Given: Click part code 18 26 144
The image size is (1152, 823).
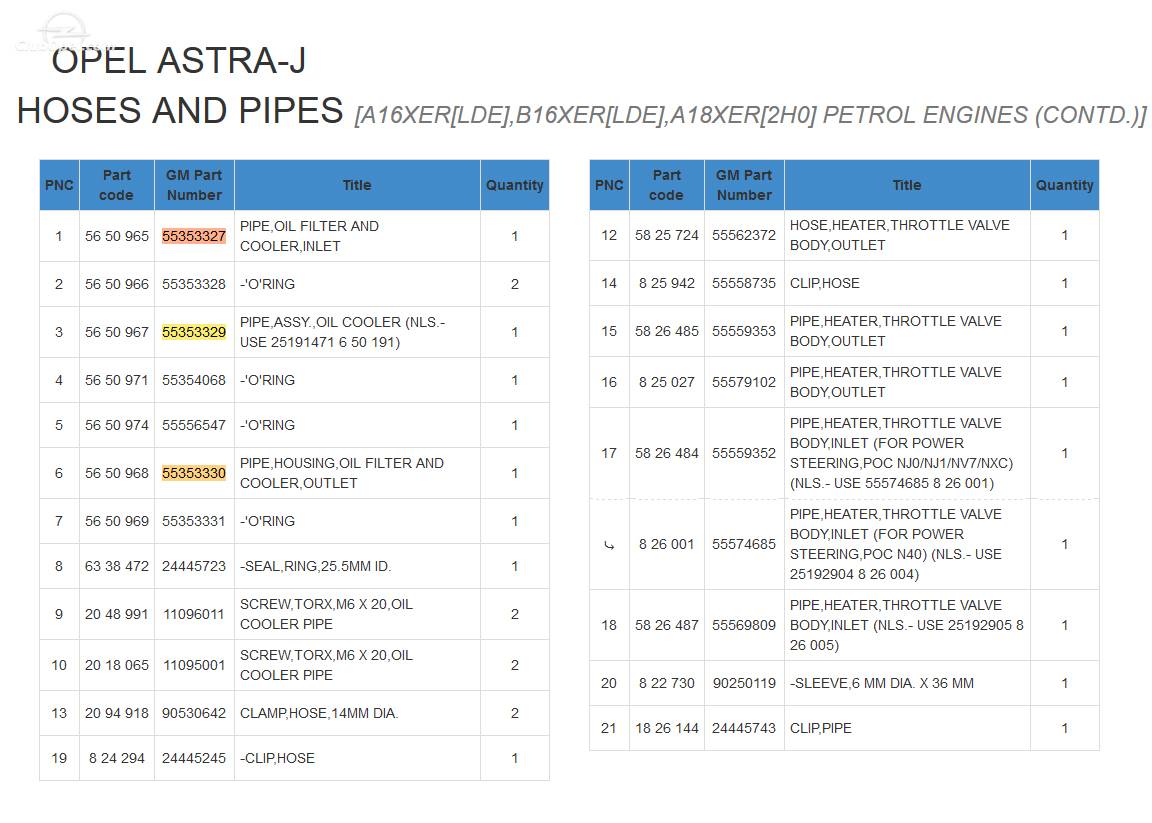Looking at the screenshot, I should point(667,727).
